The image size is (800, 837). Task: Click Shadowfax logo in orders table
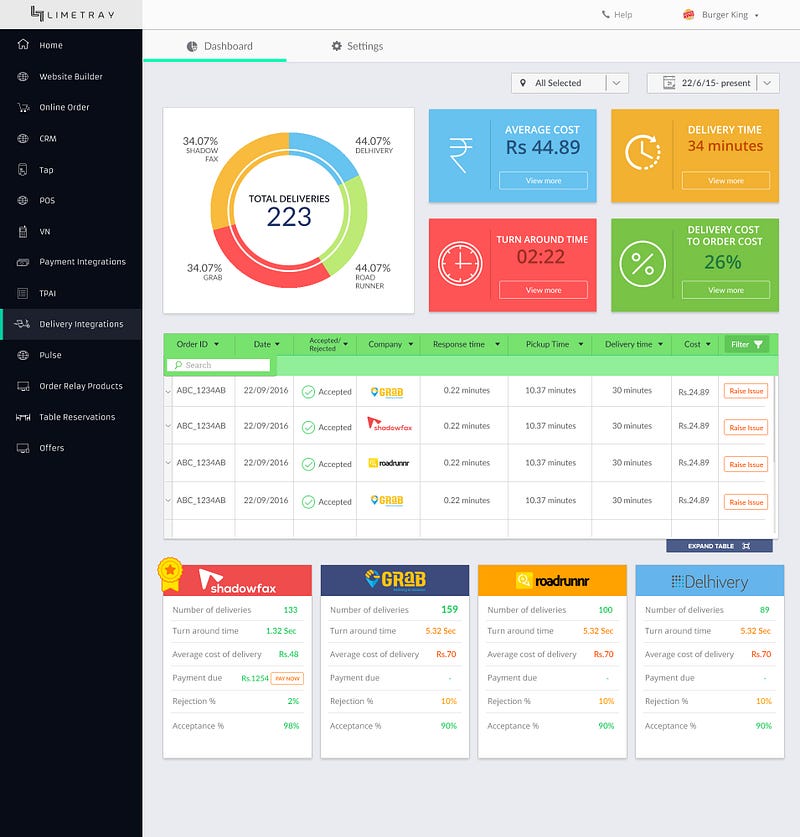(x=389, y=425)
